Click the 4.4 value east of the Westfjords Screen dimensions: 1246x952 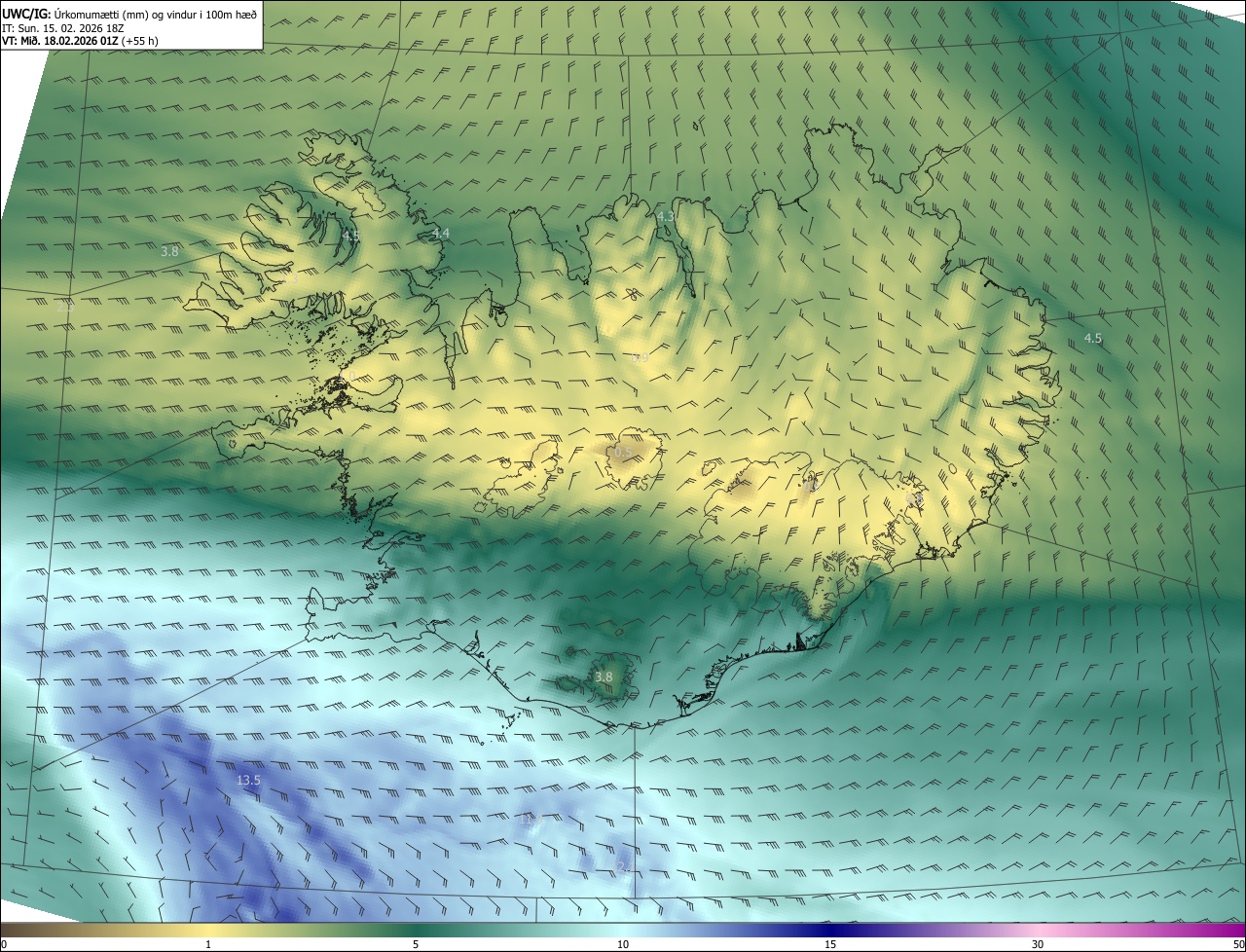click(x=441, y=233)
